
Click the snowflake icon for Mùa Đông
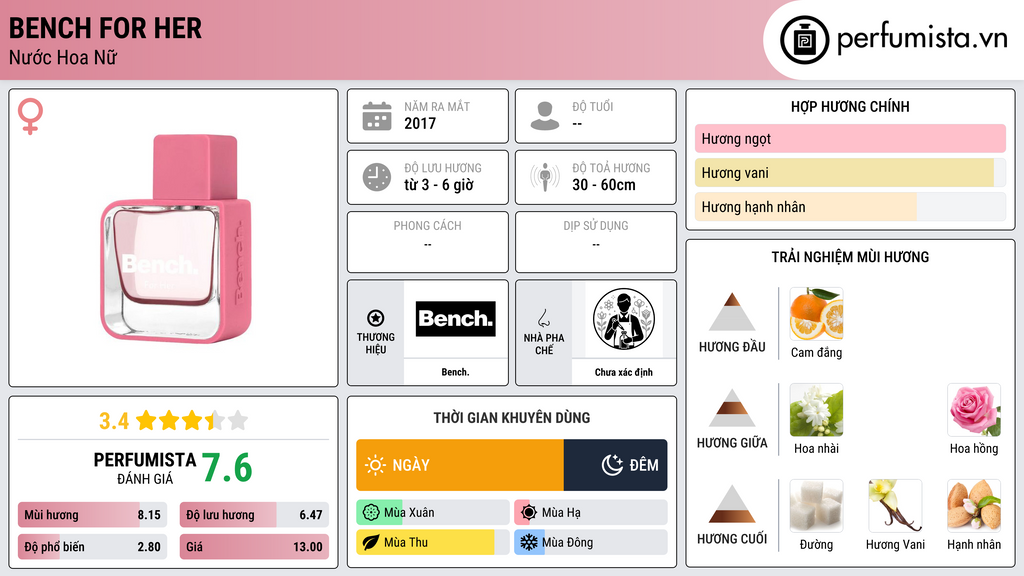point(529,542)
